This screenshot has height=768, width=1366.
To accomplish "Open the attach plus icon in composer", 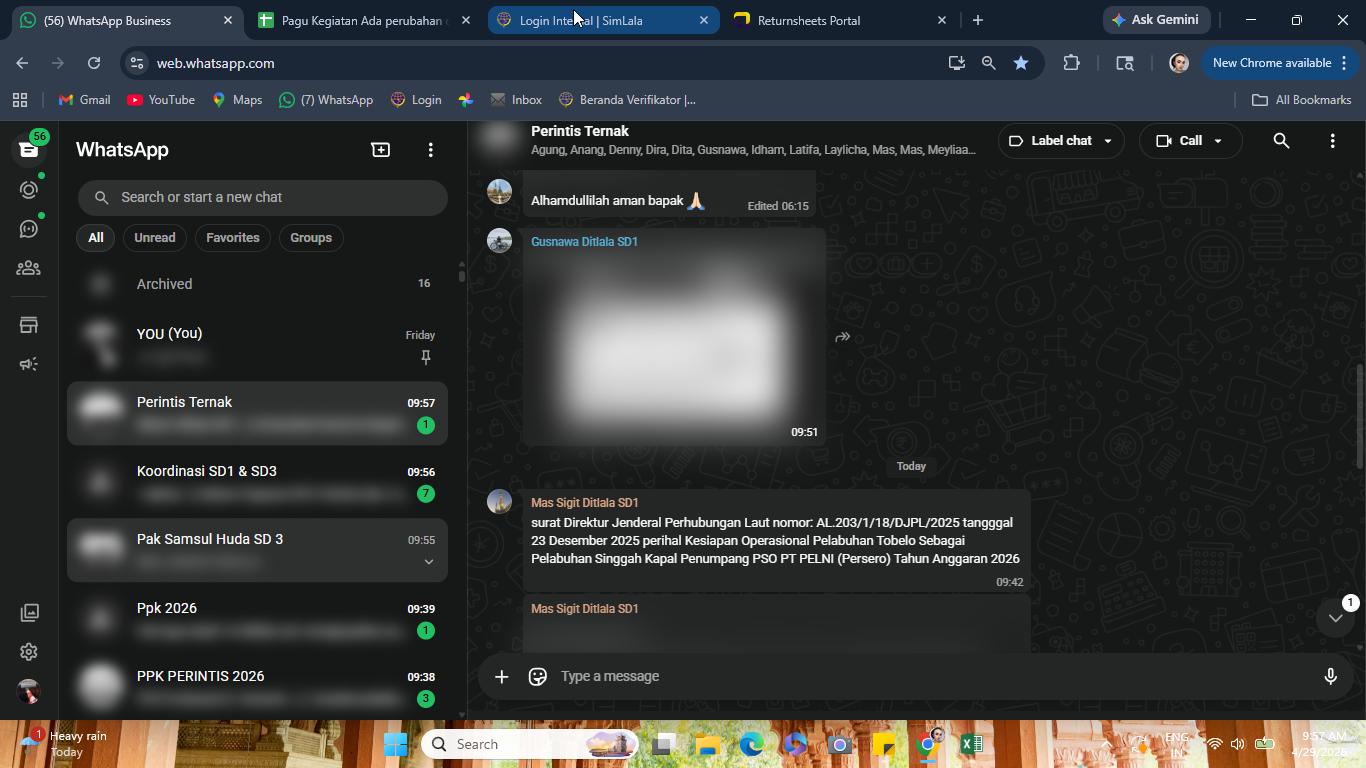I will 502,677.
